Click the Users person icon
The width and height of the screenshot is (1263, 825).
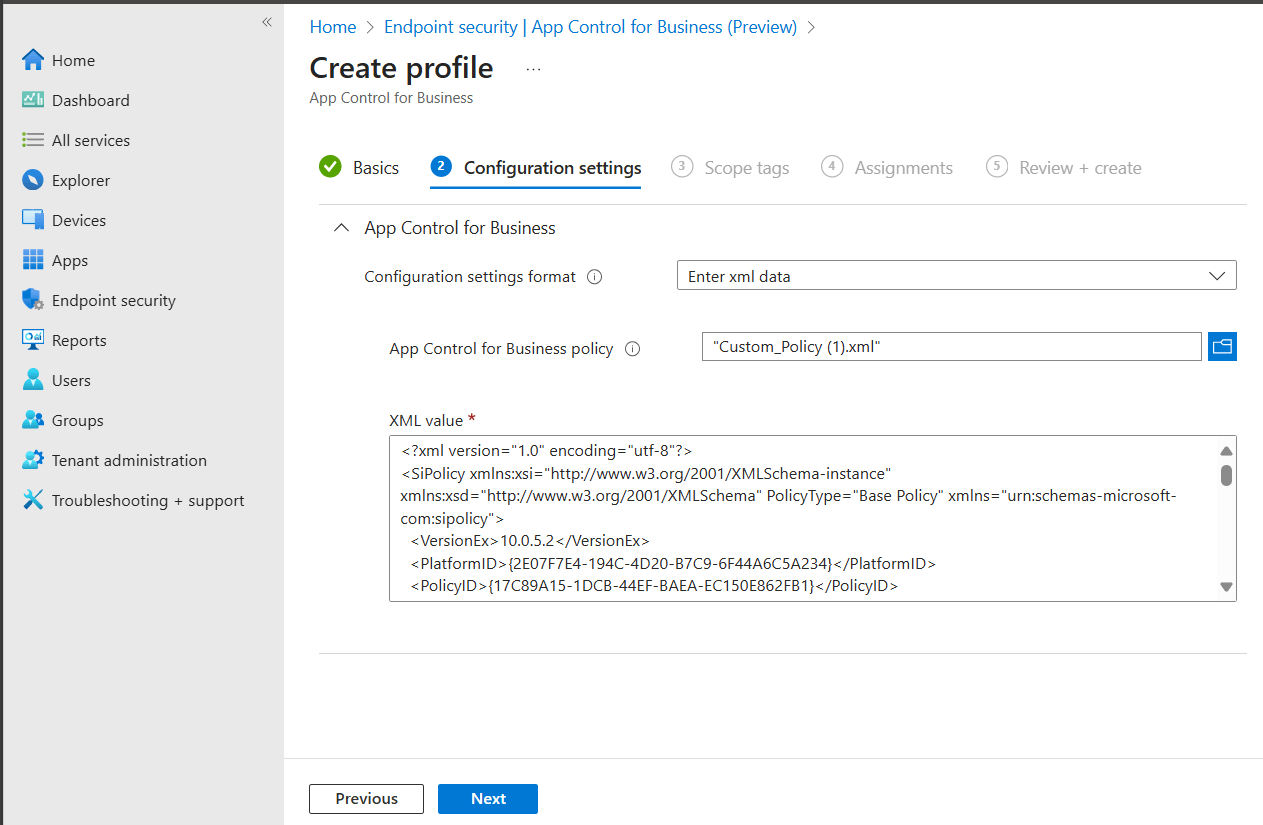(33, 380)
